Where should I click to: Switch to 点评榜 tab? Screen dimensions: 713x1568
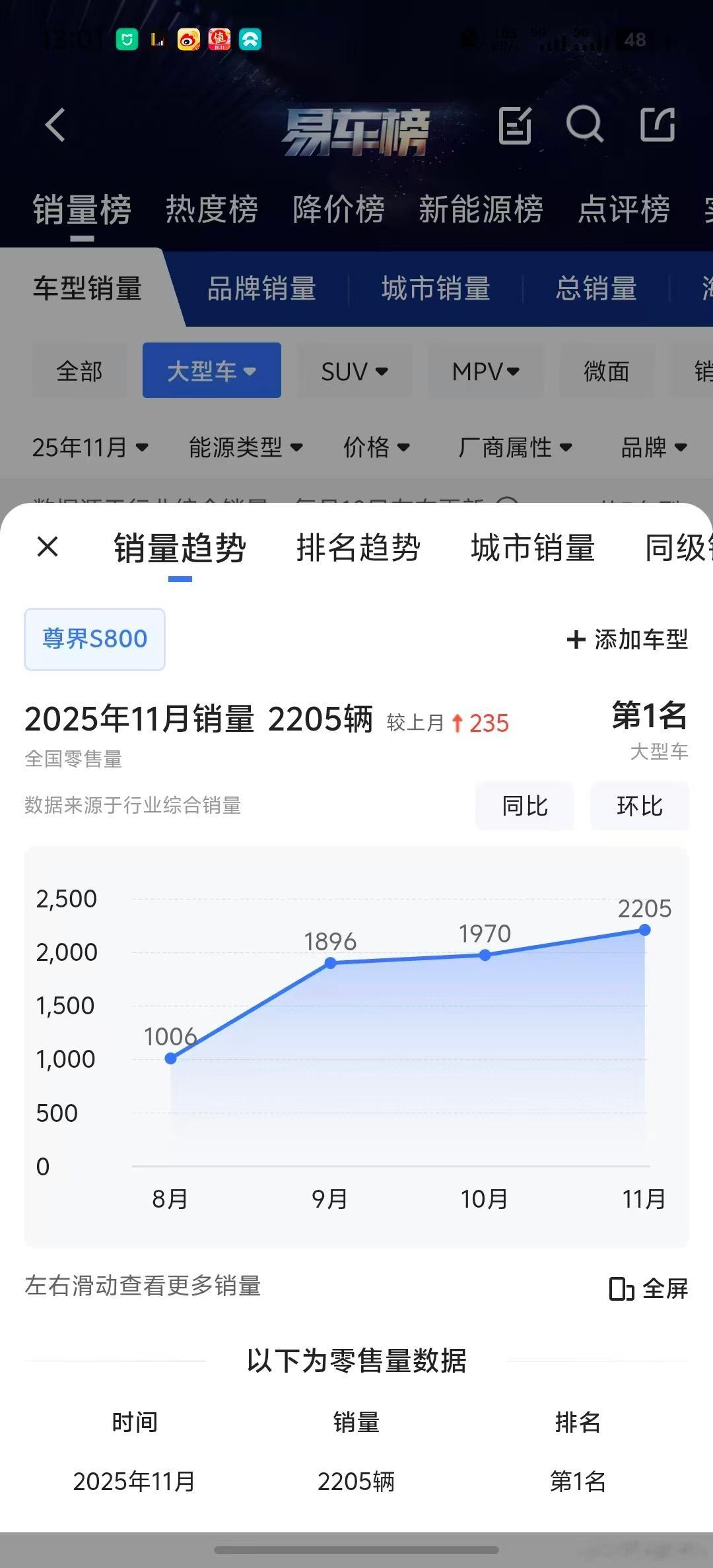click(624, 210)
